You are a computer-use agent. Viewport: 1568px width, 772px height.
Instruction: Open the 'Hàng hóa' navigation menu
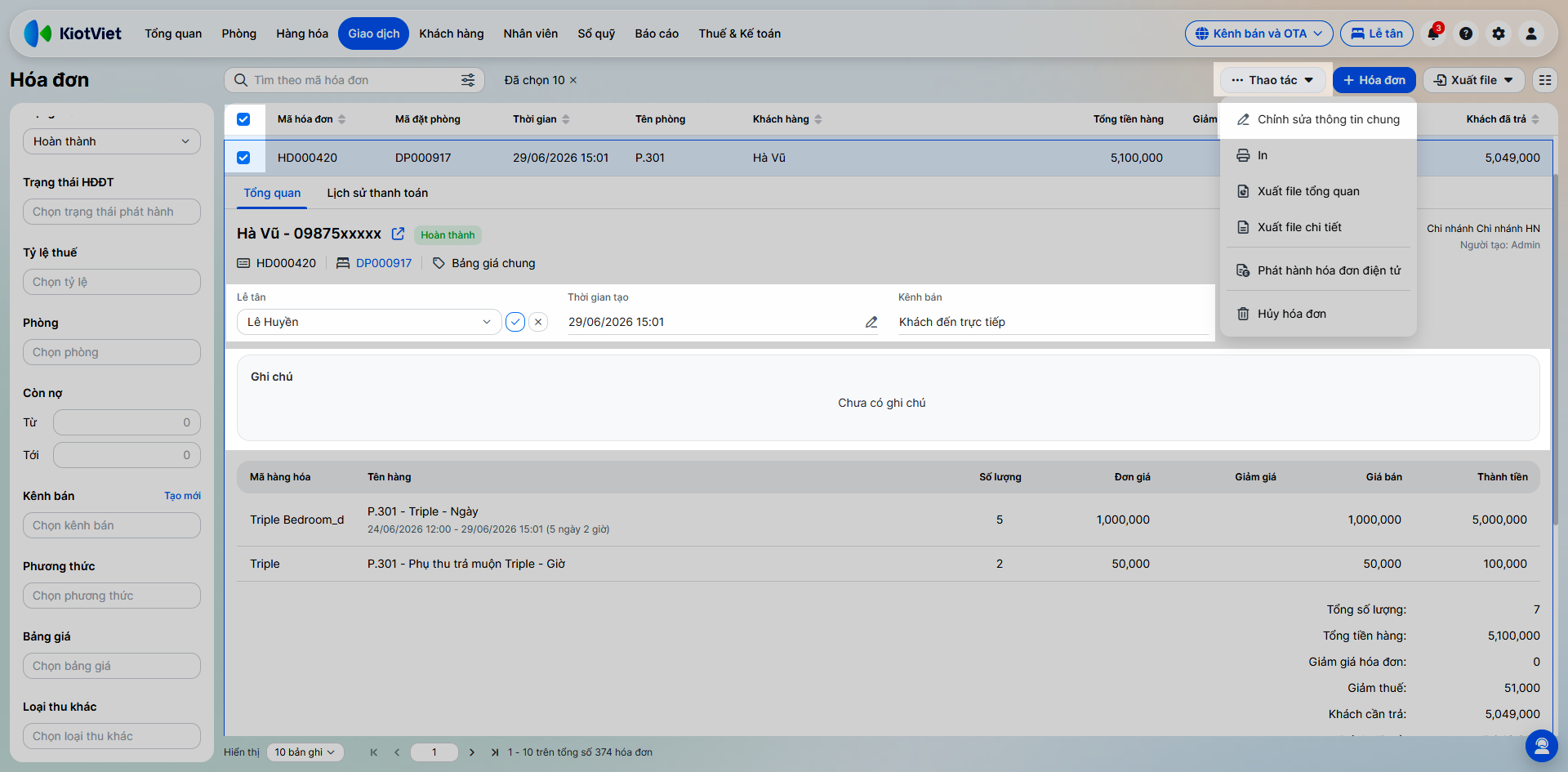tap(302, 33)
